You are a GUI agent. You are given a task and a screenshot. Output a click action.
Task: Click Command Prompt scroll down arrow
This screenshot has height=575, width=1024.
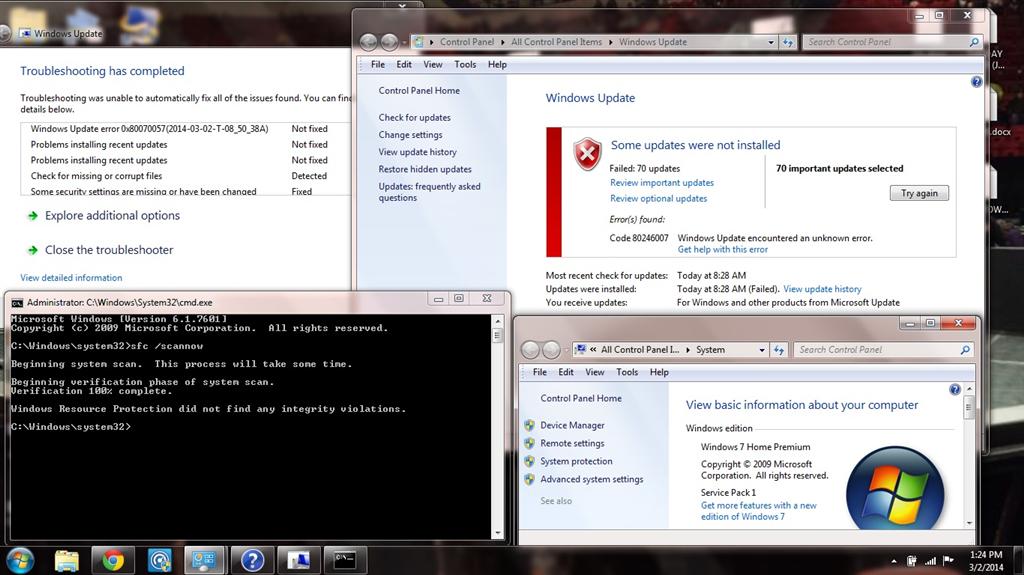tap(498, 533)
